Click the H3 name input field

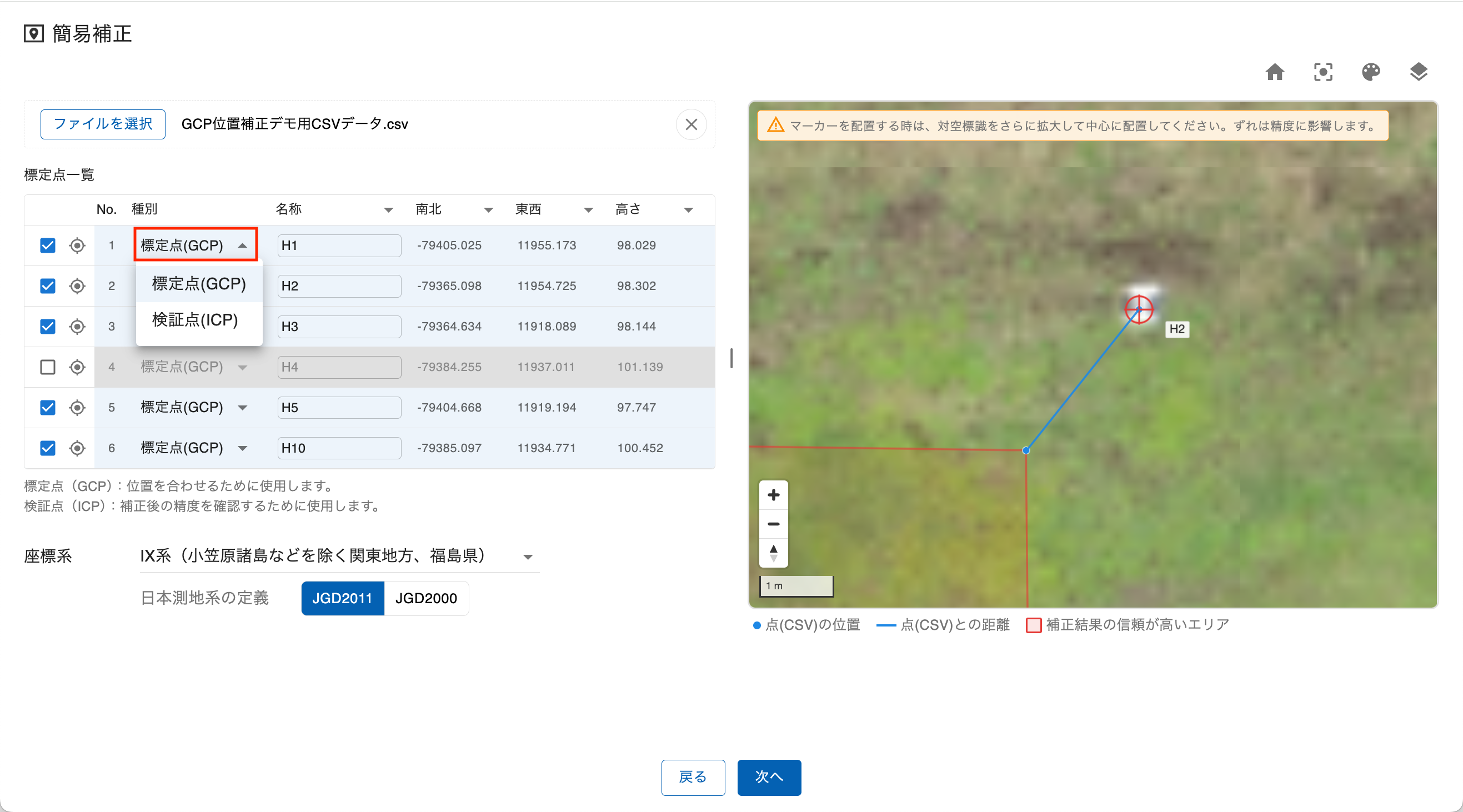pos(339,327)
